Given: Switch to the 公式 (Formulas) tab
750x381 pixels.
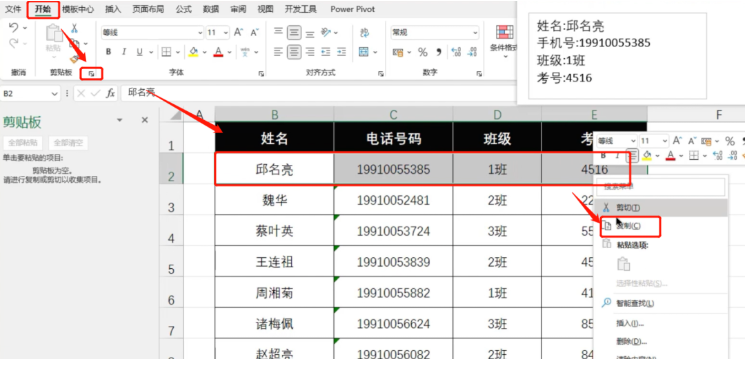Looking at the screenshot, I should pyautogui.click(x=183, y=9).
